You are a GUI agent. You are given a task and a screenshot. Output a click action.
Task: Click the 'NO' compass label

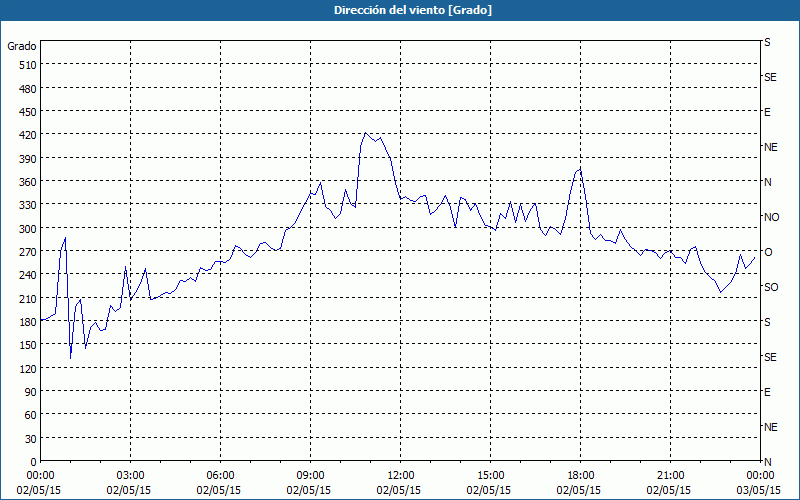[771, 217]
